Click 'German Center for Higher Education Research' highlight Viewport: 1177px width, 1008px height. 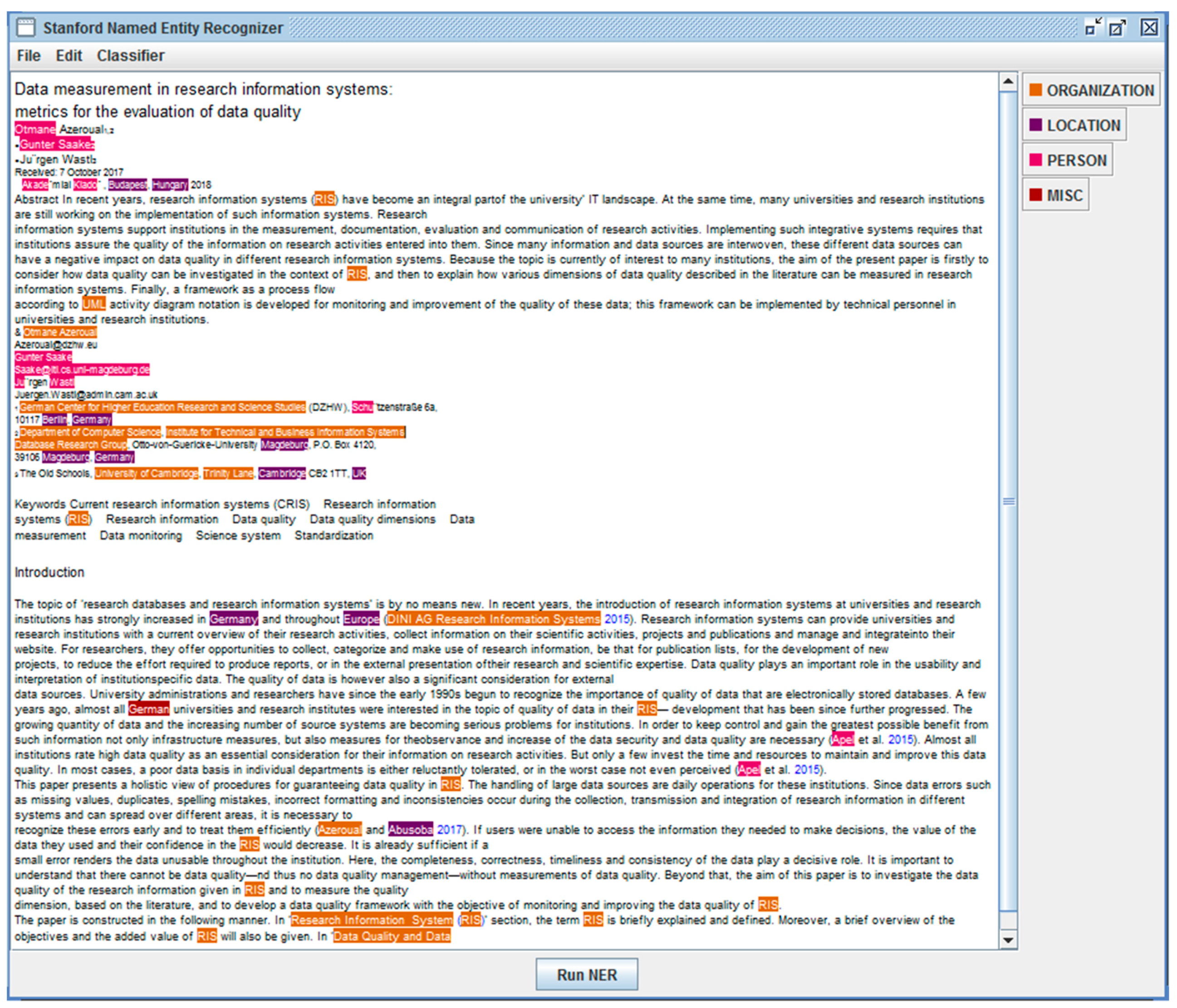(162, 407)
